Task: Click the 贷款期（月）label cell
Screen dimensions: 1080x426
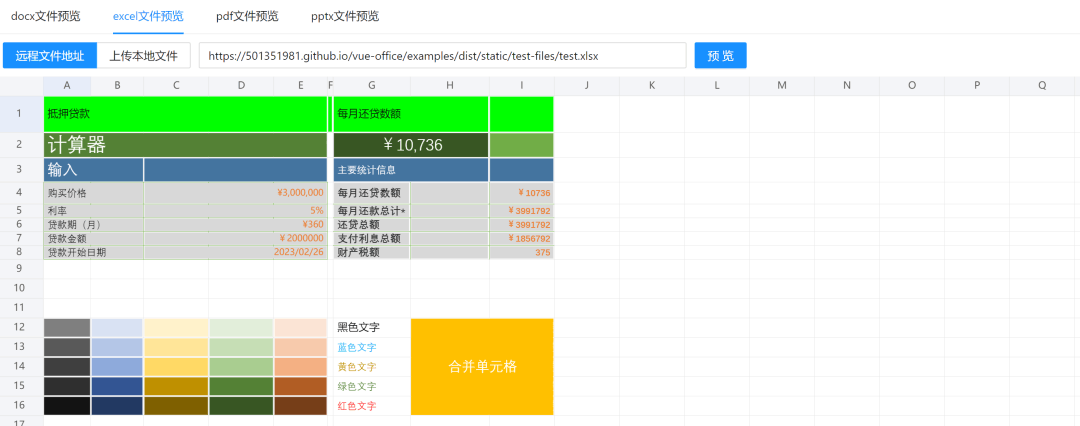Action: click(x=94, y=225)
